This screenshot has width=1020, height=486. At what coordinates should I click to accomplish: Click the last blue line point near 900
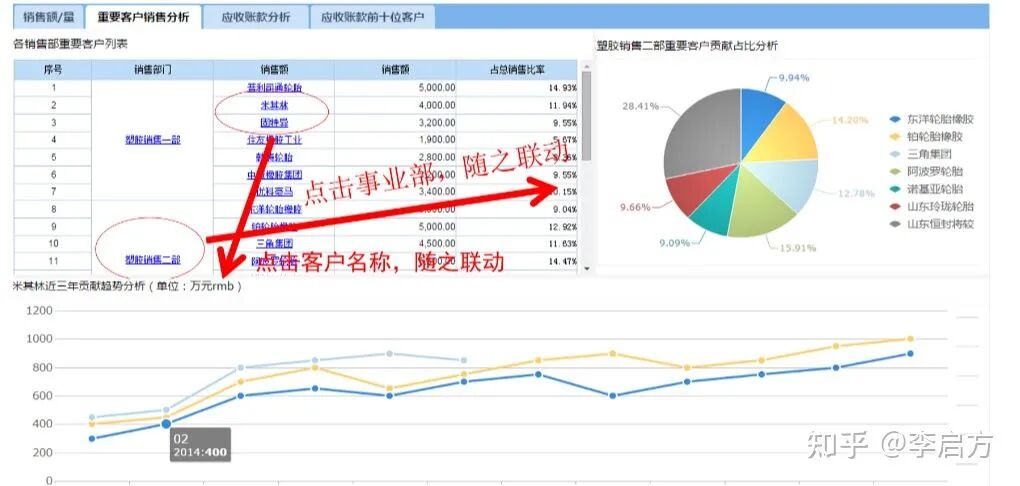910,353
